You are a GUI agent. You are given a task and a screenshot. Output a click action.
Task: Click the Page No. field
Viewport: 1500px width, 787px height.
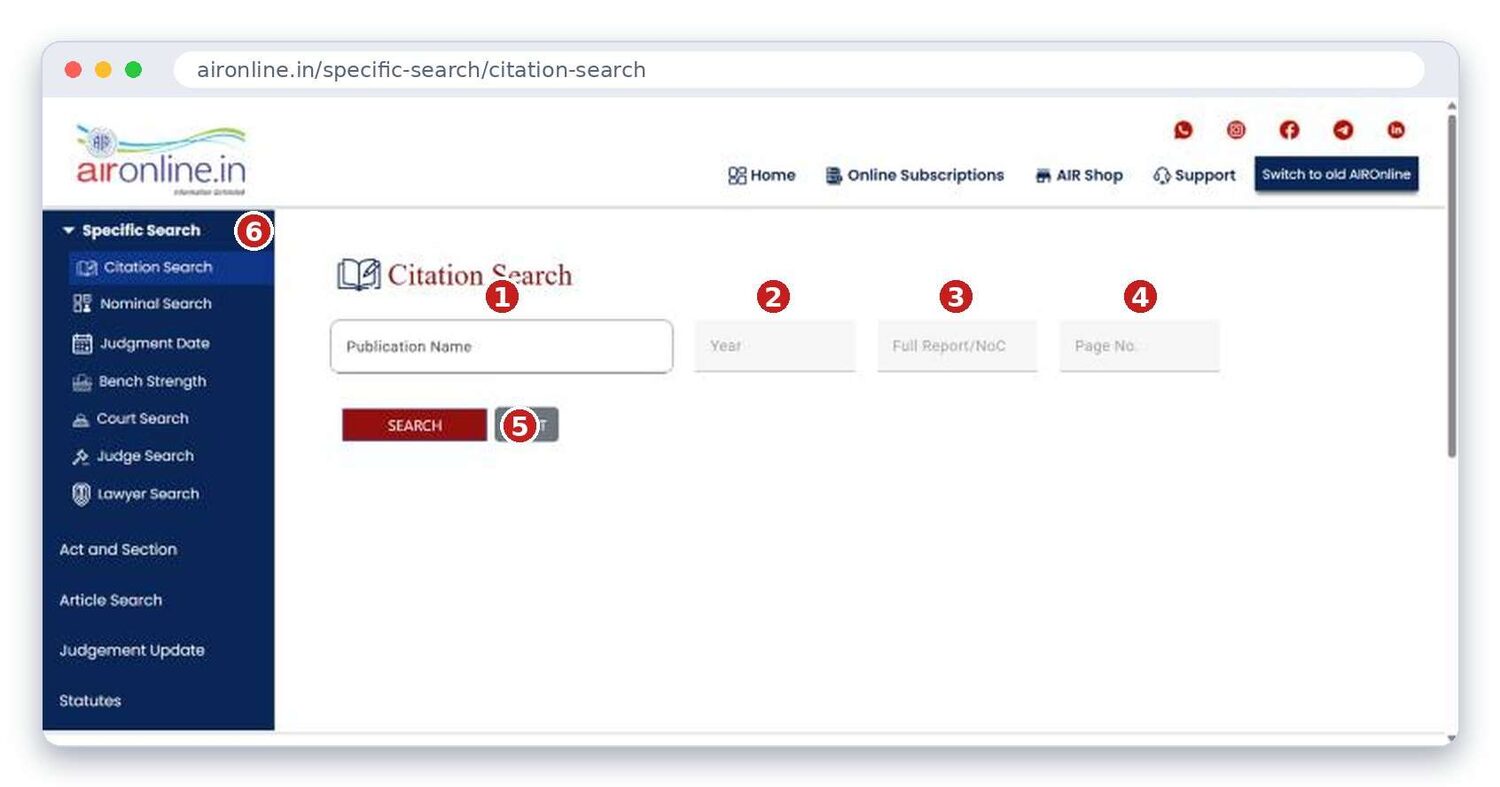pyautogui.click(x=1139, y=346)
